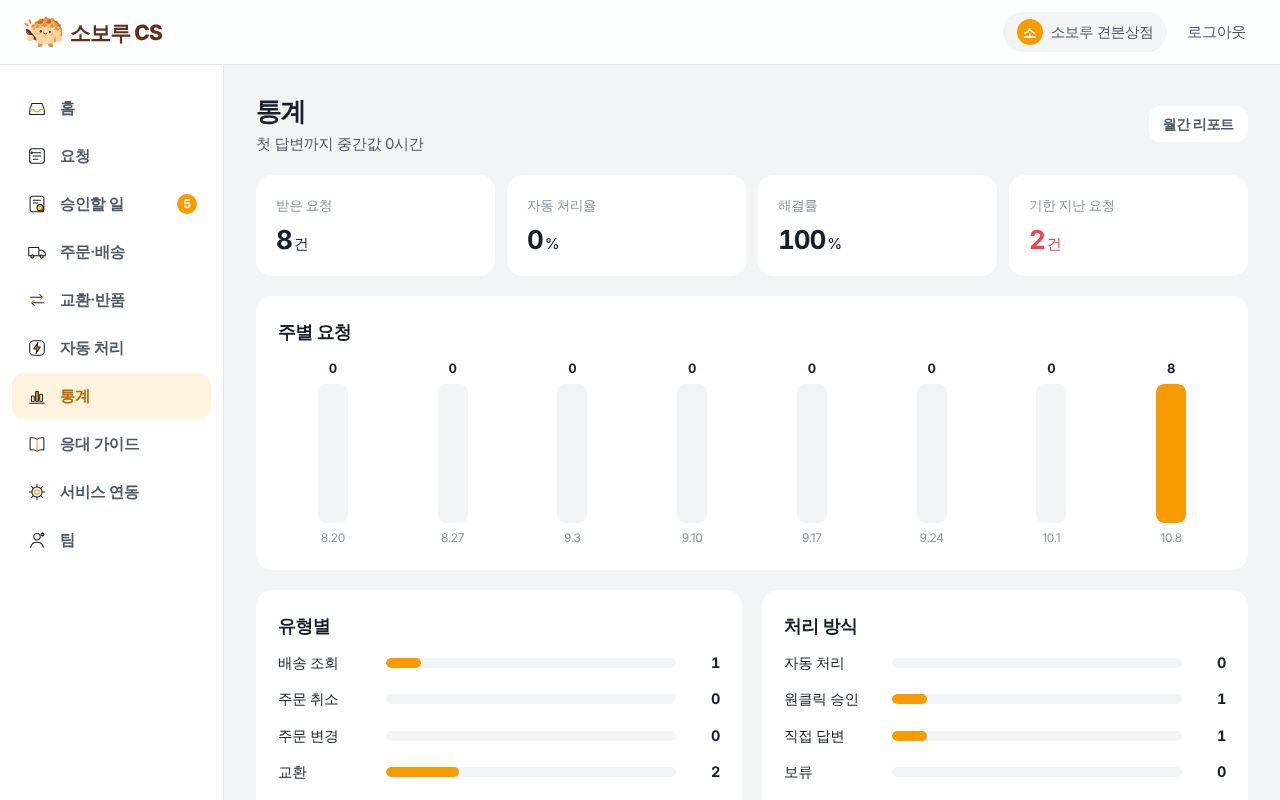Click the 응대 가이드 book icon

point(37,444)
